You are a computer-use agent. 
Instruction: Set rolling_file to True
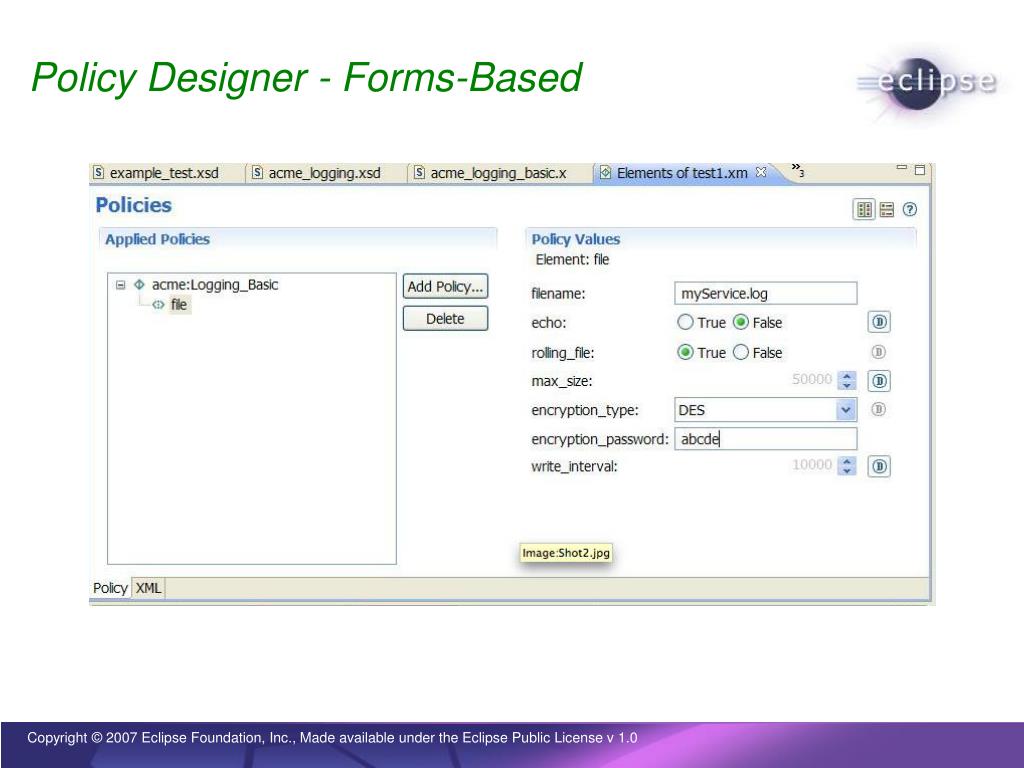(x=685, y=353)
